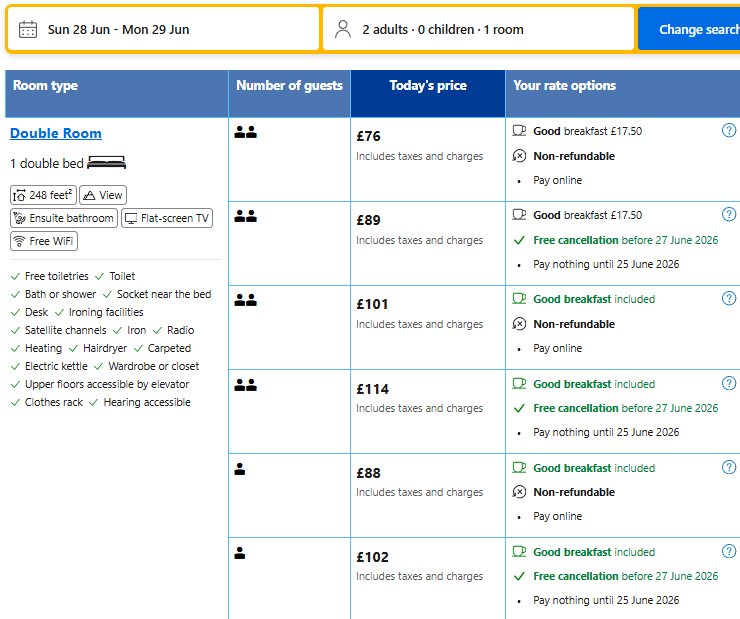Click help icon for the £102 rate
Viewport: 740px width, 619px height.
[729, 551]
